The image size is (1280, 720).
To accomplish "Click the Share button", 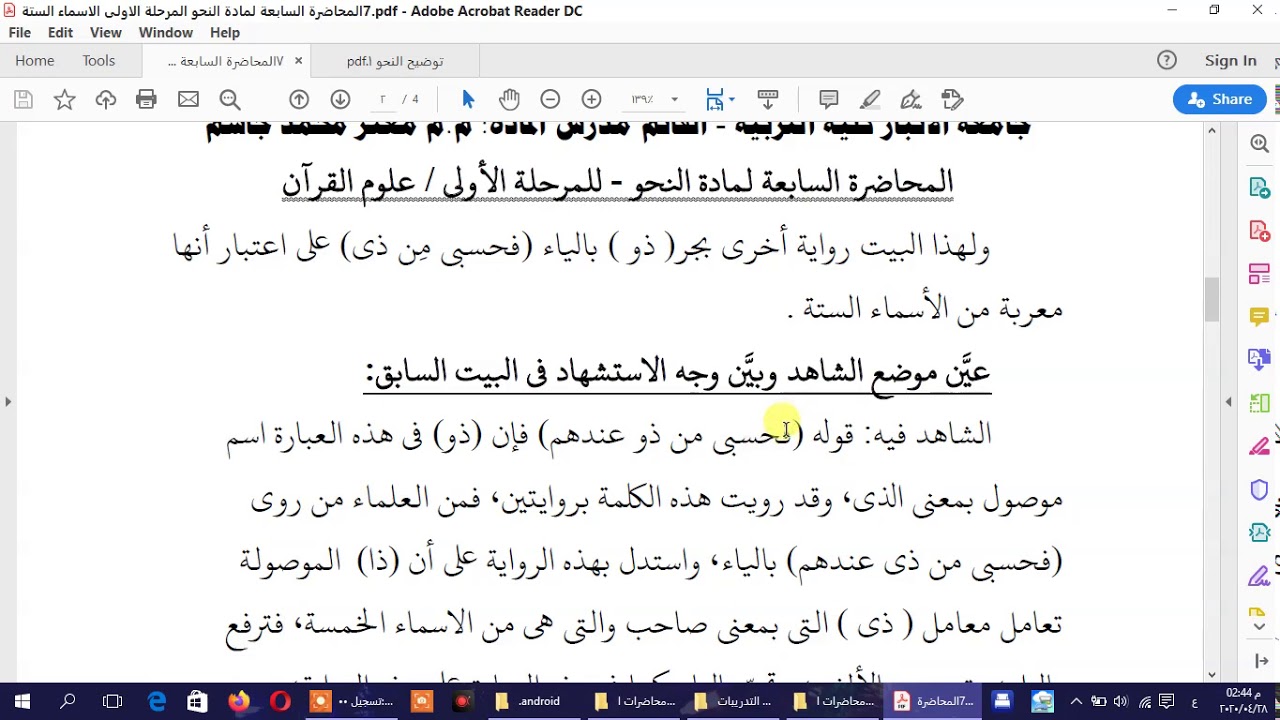I will [1220, 99].
